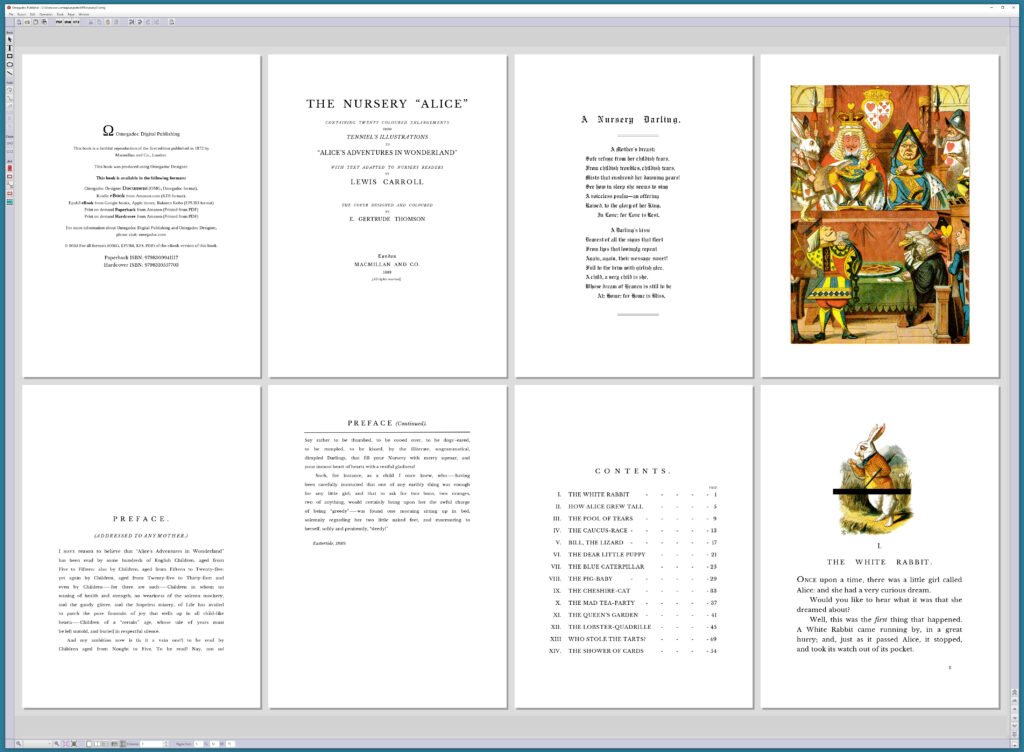The image size is (1024, 752).
Task: Click the "THE MAD TEA-PARTY" contents entry
Action: click(x=601, y=603)
